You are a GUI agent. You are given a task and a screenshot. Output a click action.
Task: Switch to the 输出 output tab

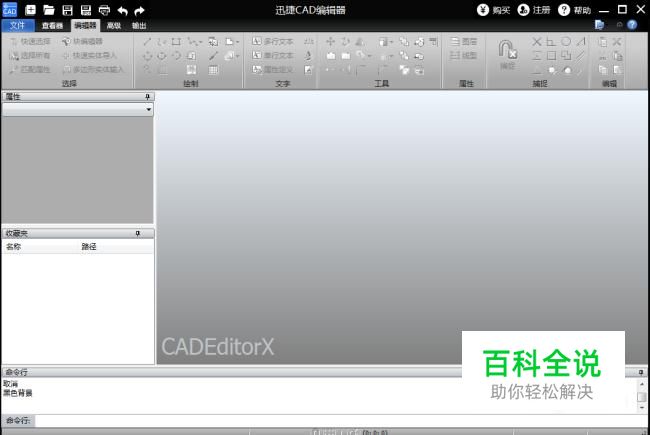click(139, 26)
